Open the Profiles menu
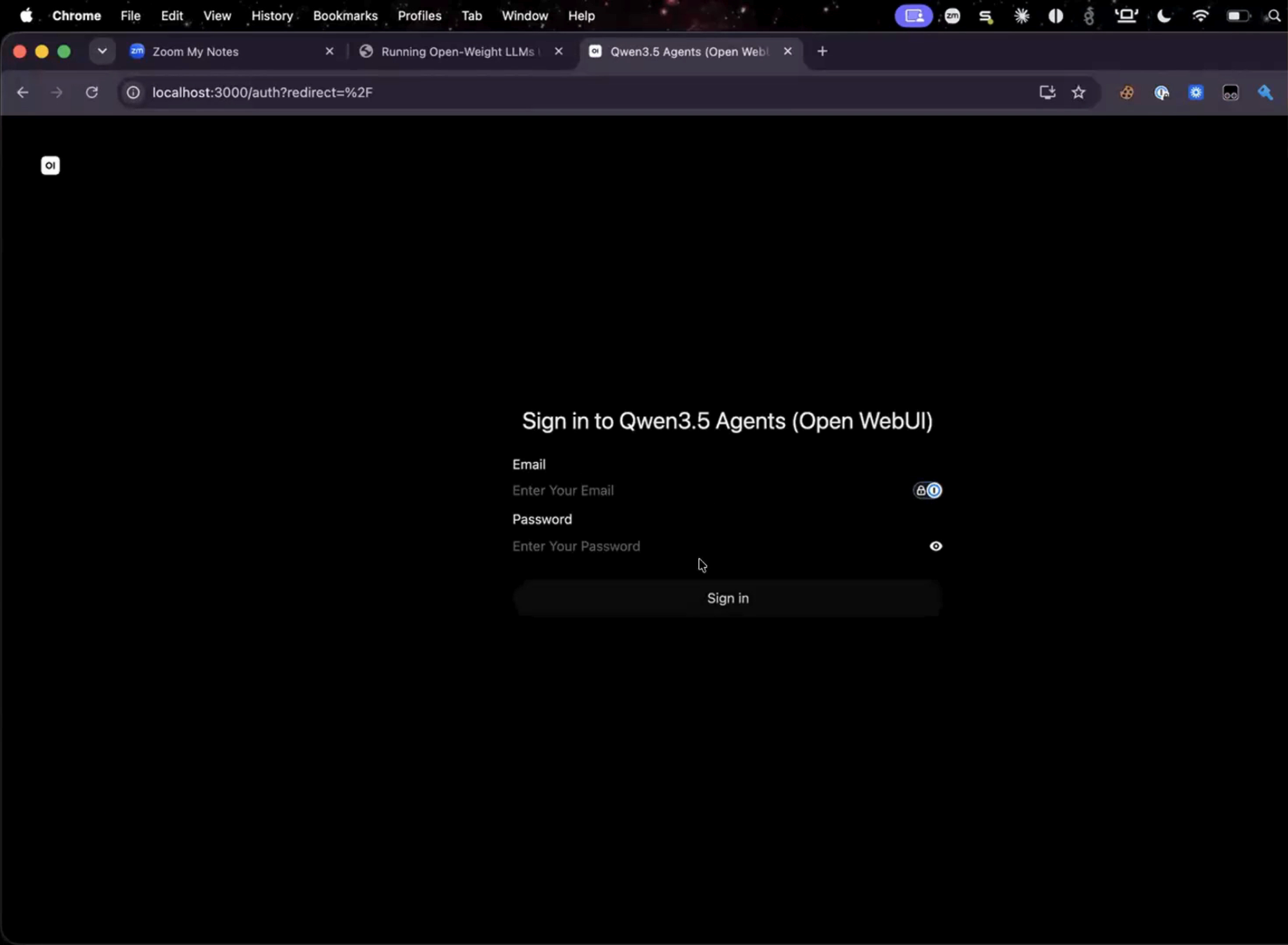 [419, 15]
